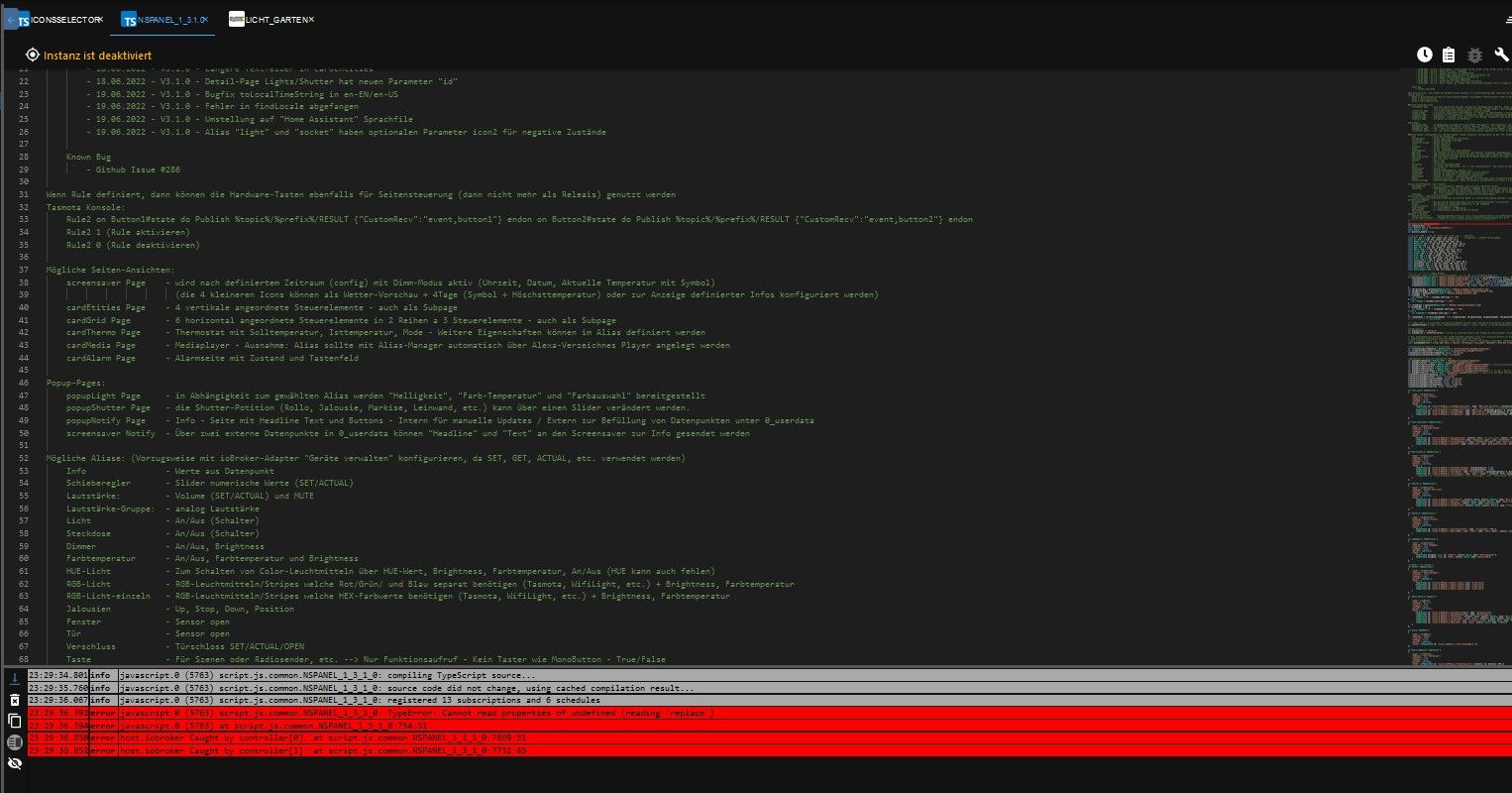Viewport: 1512px width, 793px height.
Task: Click the 'cardEntities Page' line
Action: (x=262, y=307)
